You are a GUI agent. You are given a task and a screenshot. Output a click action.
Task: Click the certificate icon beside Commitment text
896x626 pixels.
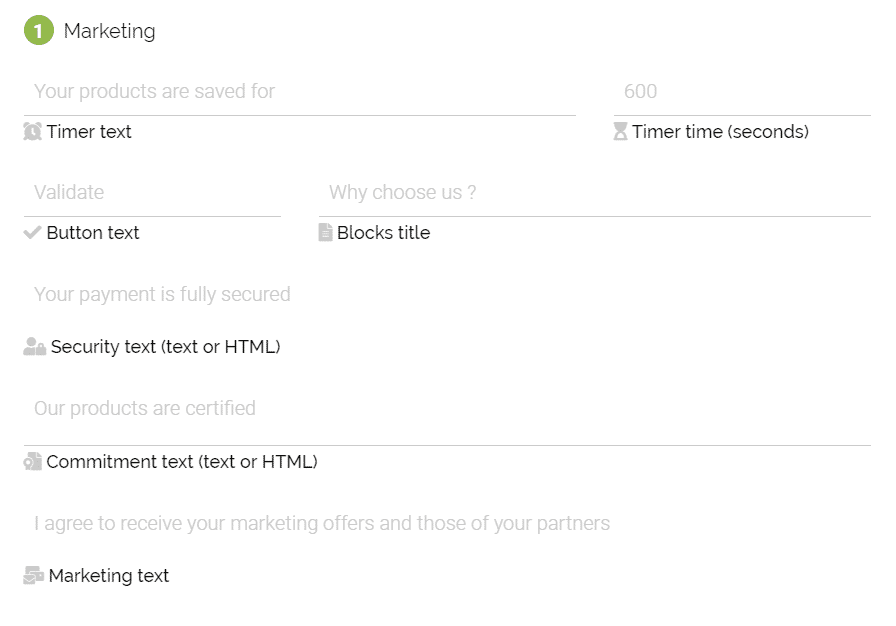tap(33, 461)
